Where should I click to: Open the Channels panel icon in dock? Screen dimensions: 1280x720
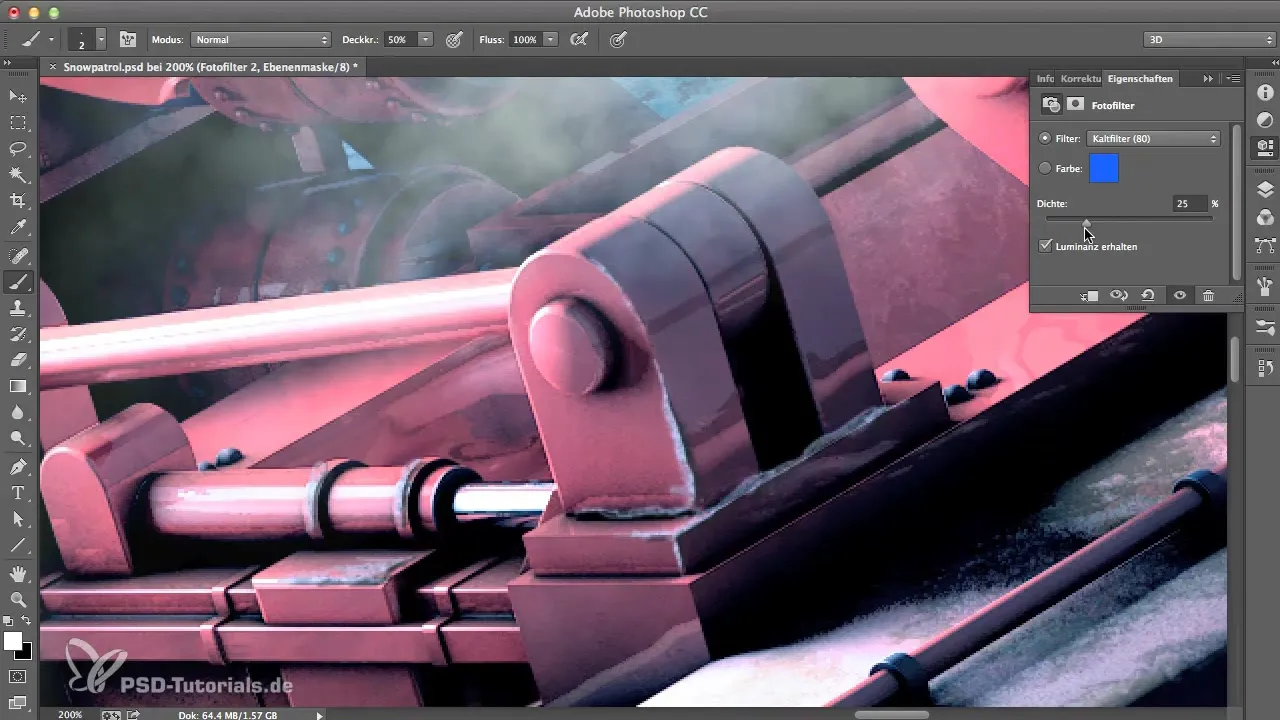[x=1264, y=217]
